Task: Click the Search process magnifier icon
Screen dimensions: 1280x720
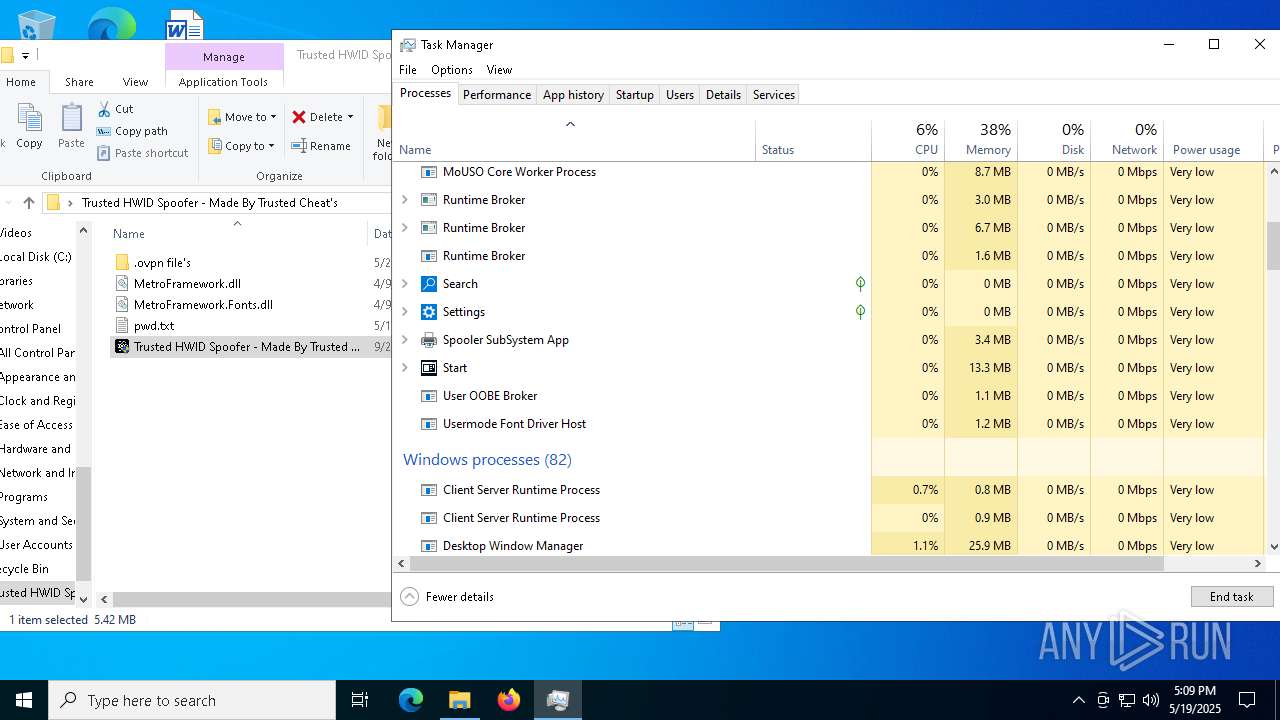Action: 429,284
